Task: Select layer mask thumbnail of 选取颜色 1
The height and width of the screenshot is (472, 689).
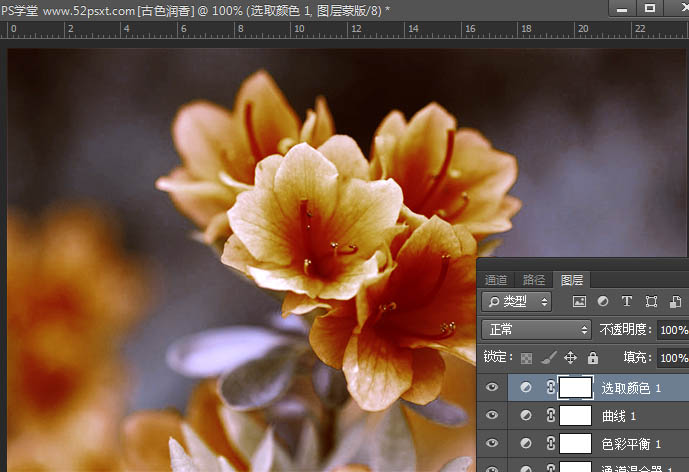Action: click(575, 387)
